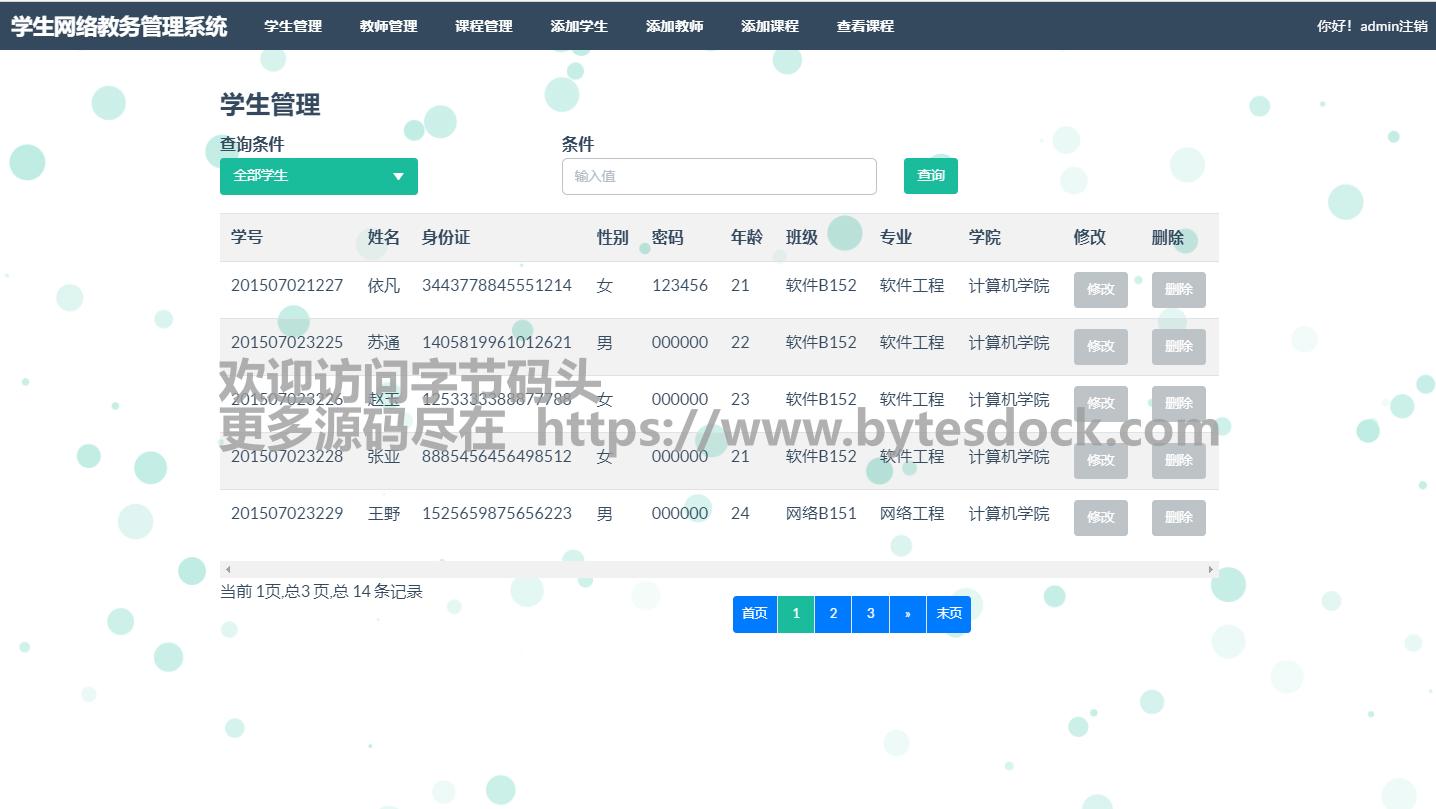Open 学生管理 in the top navigation
This screenshot has height=809, width=1436.
tap(293, 26)
